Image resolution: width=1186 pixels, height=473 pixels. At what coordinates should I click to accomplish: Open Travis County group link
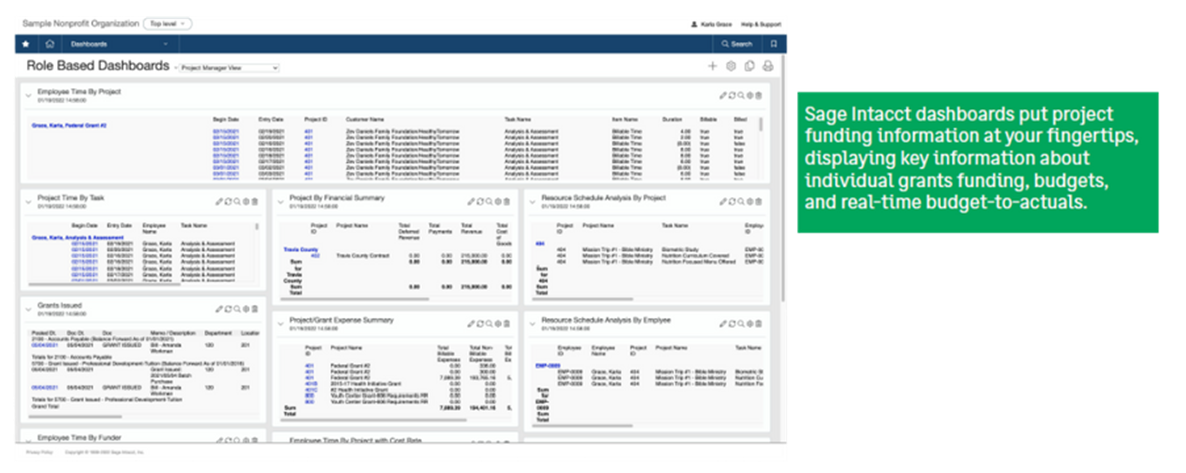[301, 249]
